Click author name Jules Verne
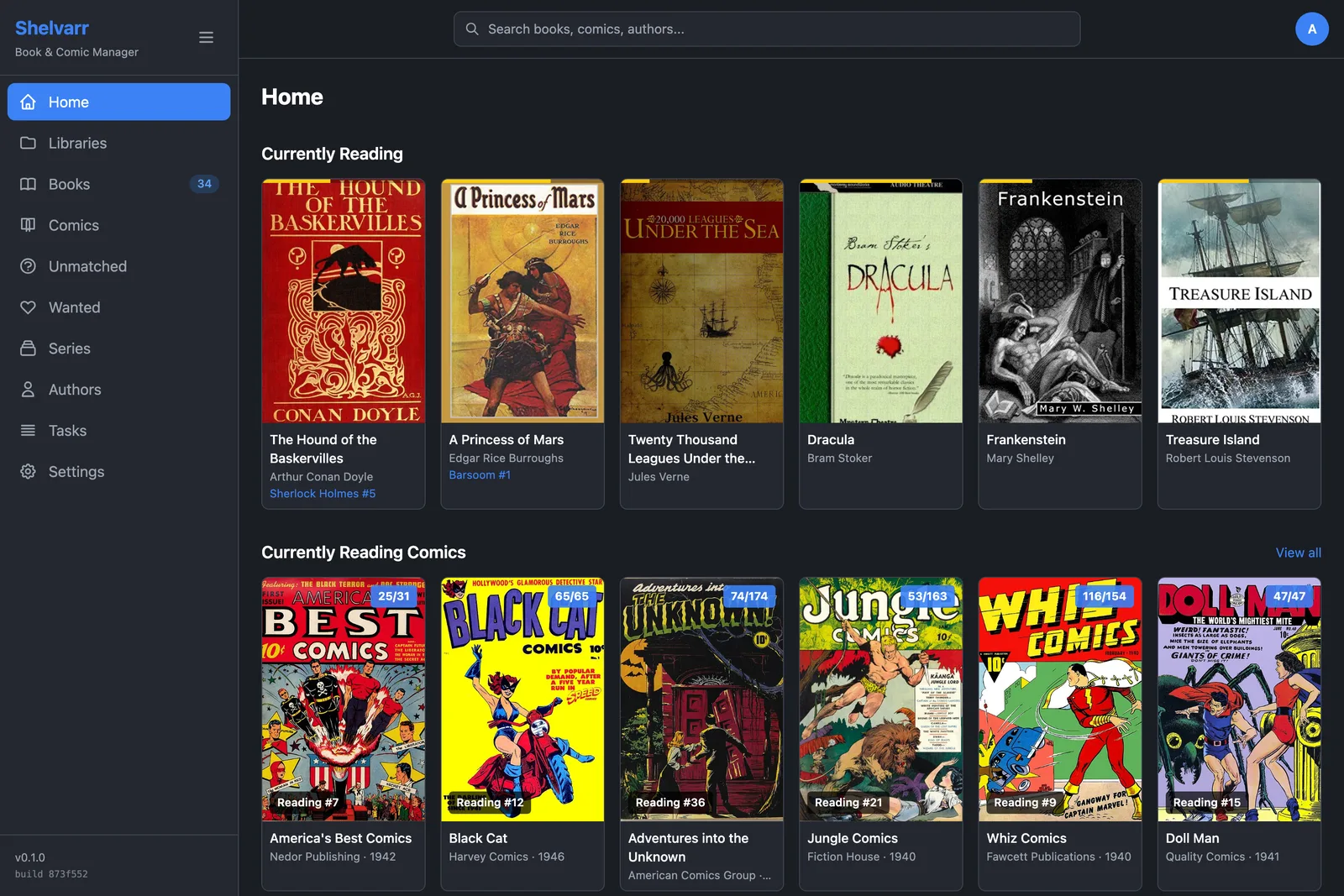 659,477
